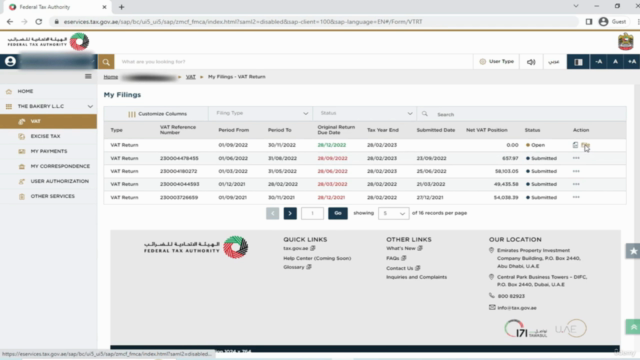The width and height of the screenshot is (640, 360).
Task: Open records per page dropdown
Action: pyautogui.click(x=393, y=213)
